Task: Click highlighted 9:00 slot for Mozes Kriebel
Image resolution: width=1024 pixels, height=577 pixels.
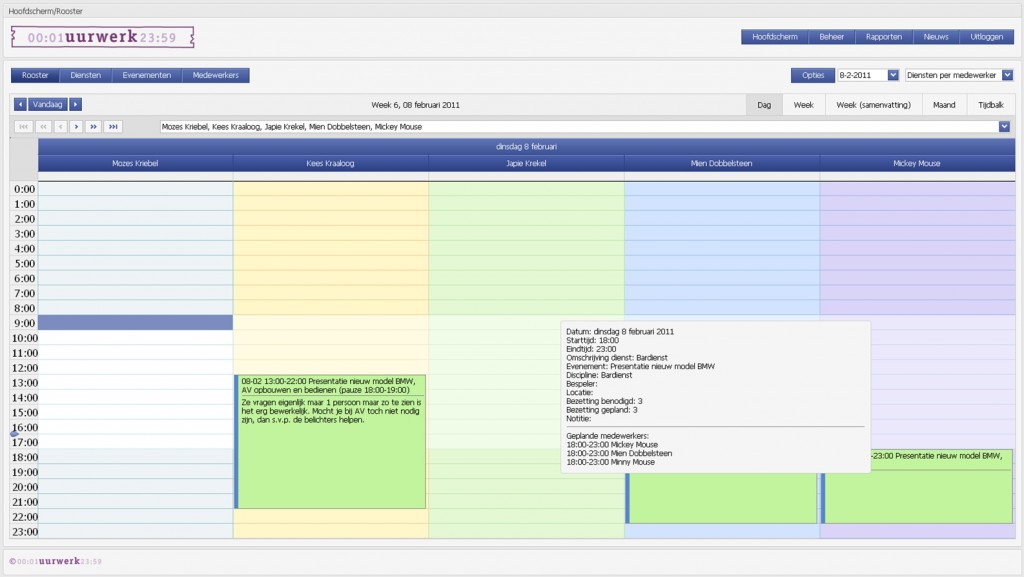Action: pyautogui.click(x=135, y=322)
